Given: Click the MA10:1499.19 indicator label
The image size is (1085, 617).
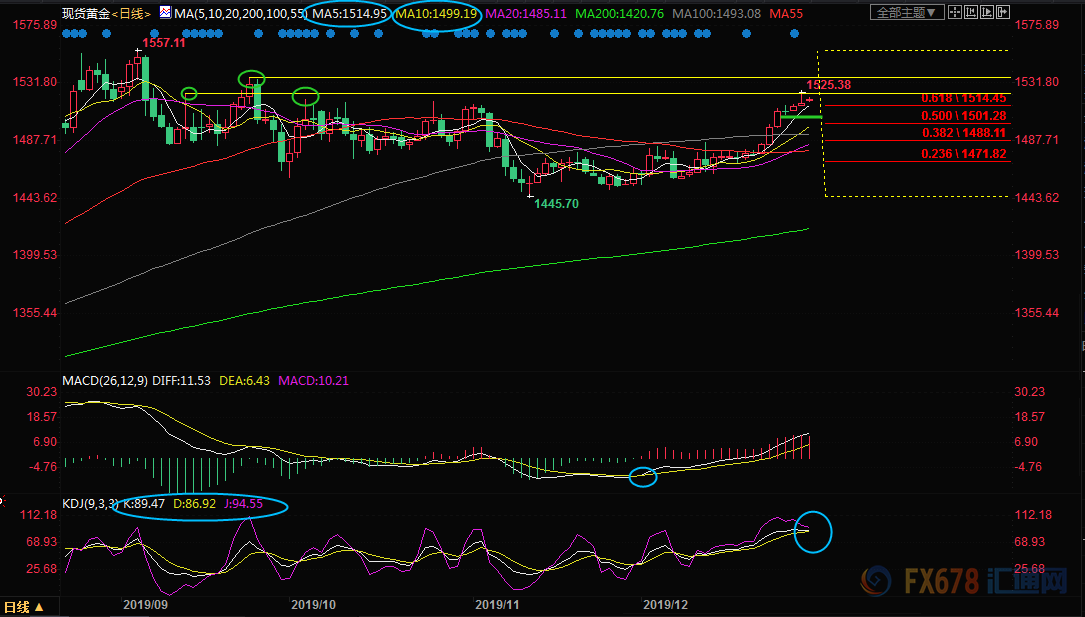Looking at the screenshot, I should pos(436,13).
